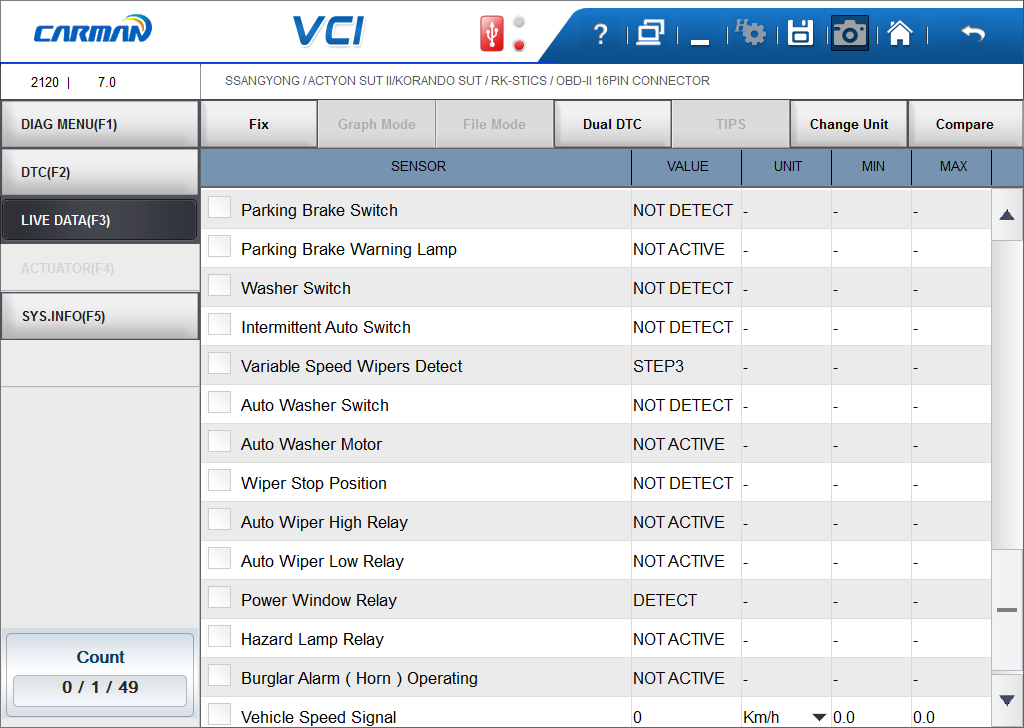Click the File Mode button
Viewport: 1024px width, 728px height.
tap(494, 124)
